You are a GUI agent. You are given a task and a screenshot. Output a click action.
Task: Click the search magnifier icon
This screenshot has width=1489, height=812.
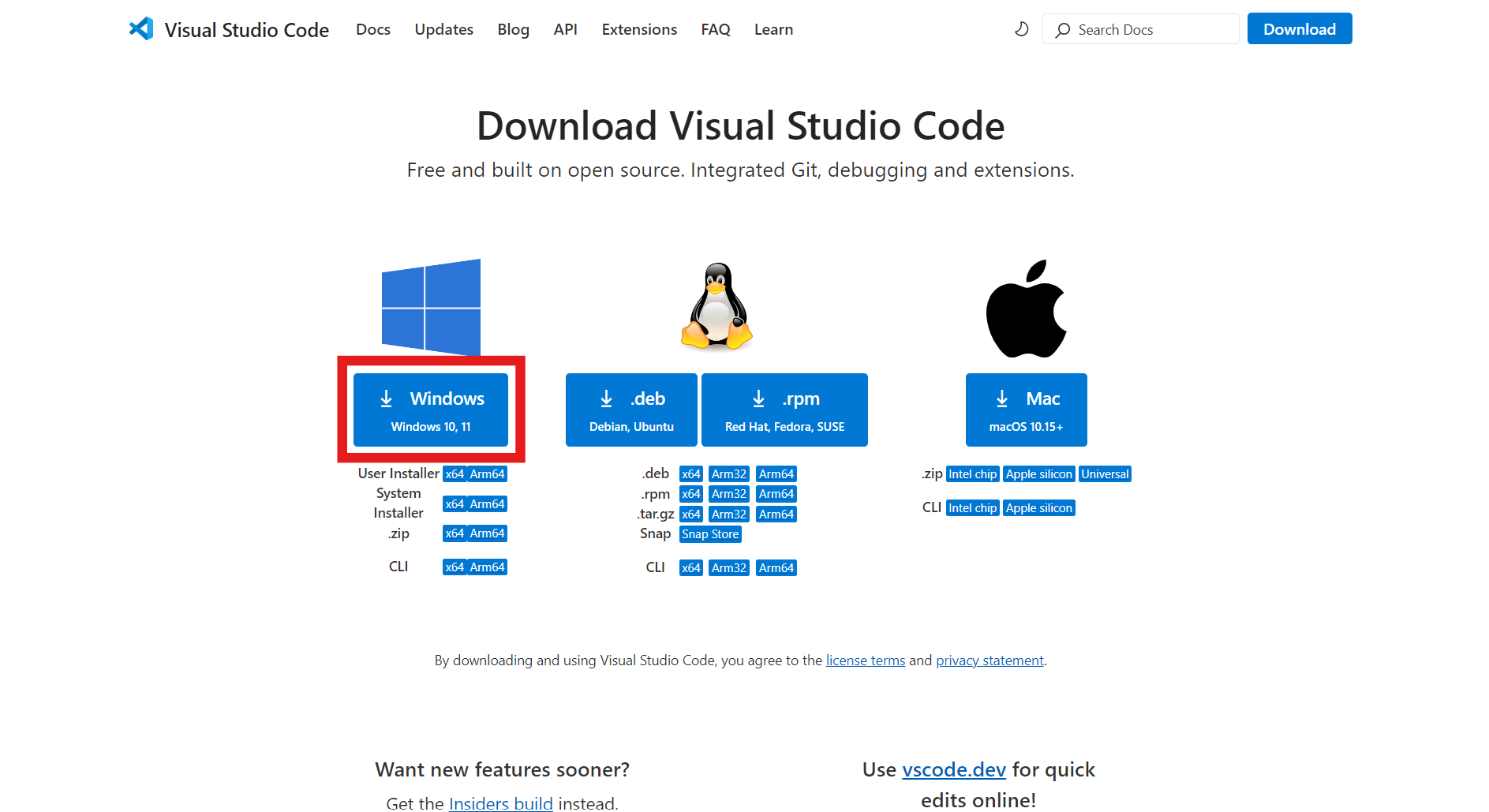(x=1063, y=30)
